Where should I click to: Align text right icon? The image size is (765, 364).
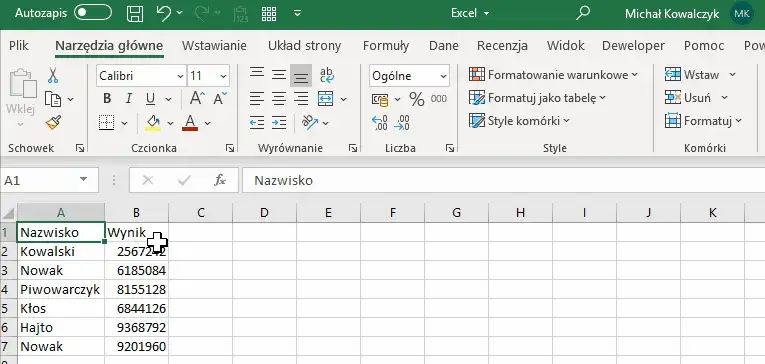click(301, 99)
